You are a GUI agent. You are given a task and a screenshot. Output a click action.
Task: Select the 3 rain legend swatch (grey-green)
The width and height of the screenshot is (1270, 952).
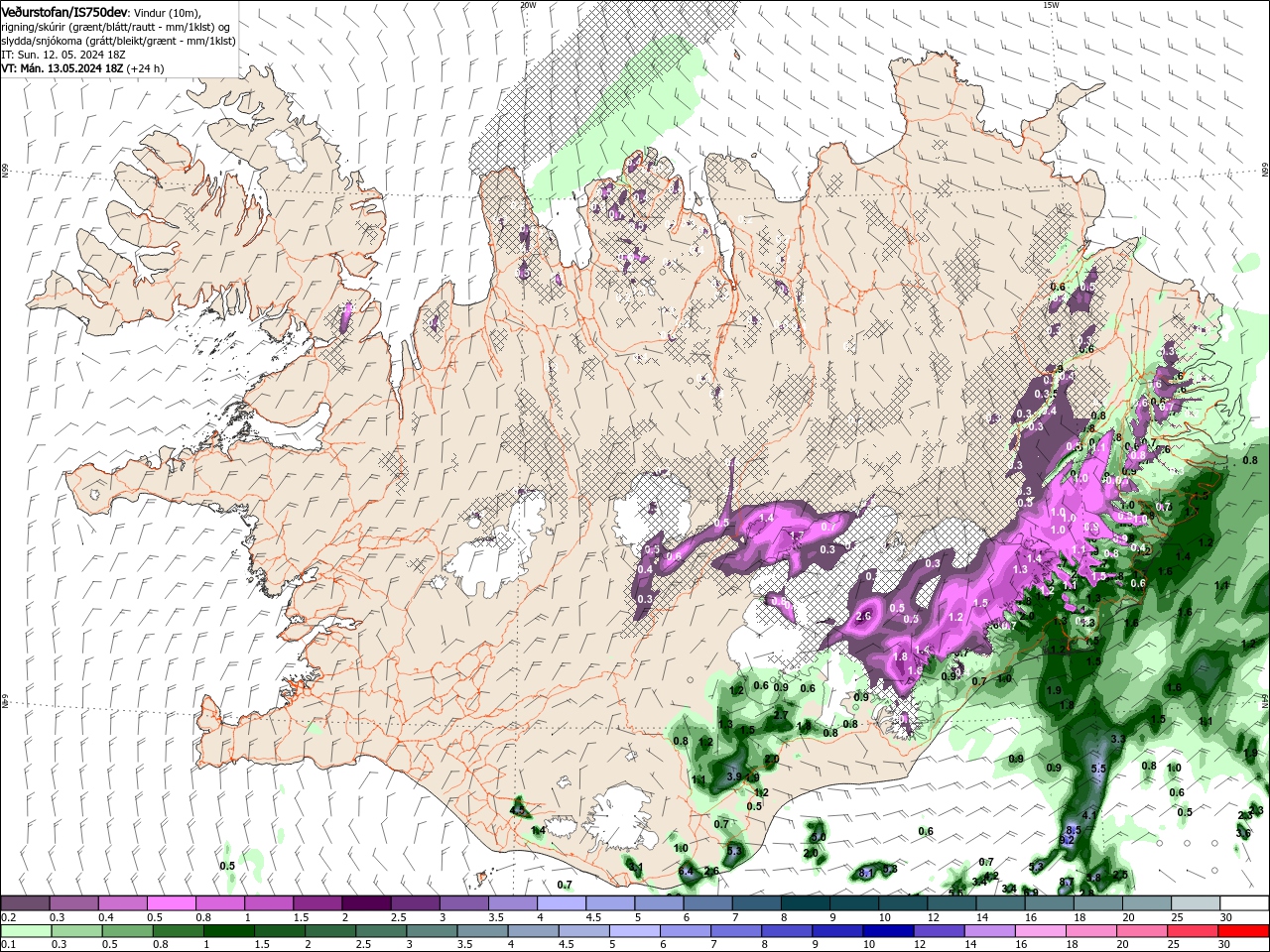[432, 931]
